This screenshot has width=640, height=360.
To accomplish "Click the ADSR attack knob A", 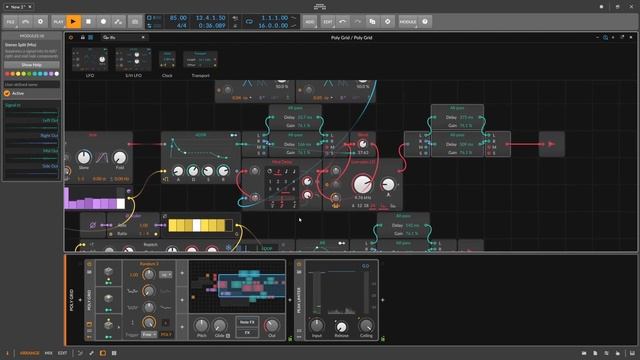I will coord(178,171).
